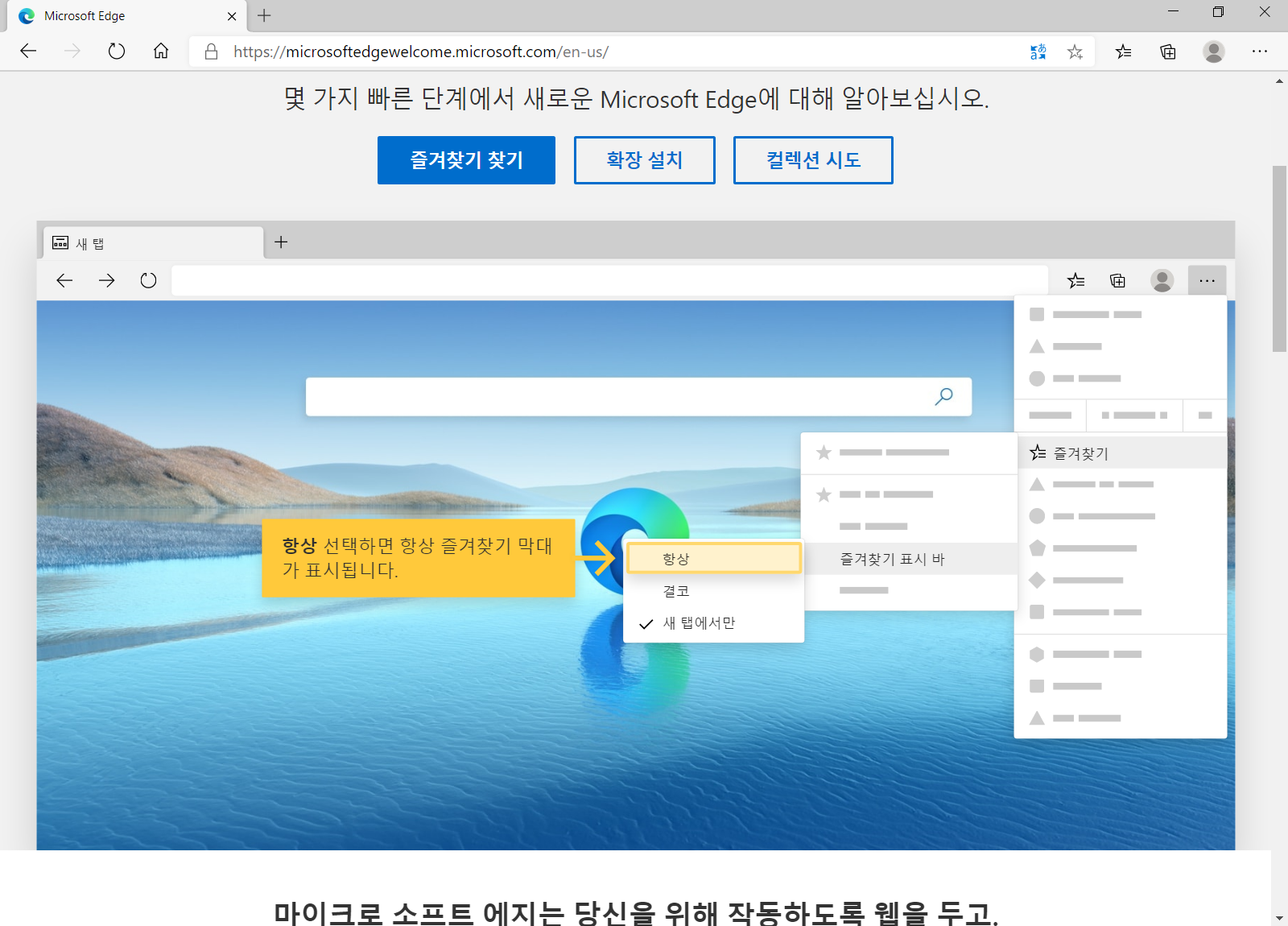This screenshot has width=1288, height=926.
Task: Click the demo browser collections icon
Action: click(x=1117, y=280)
